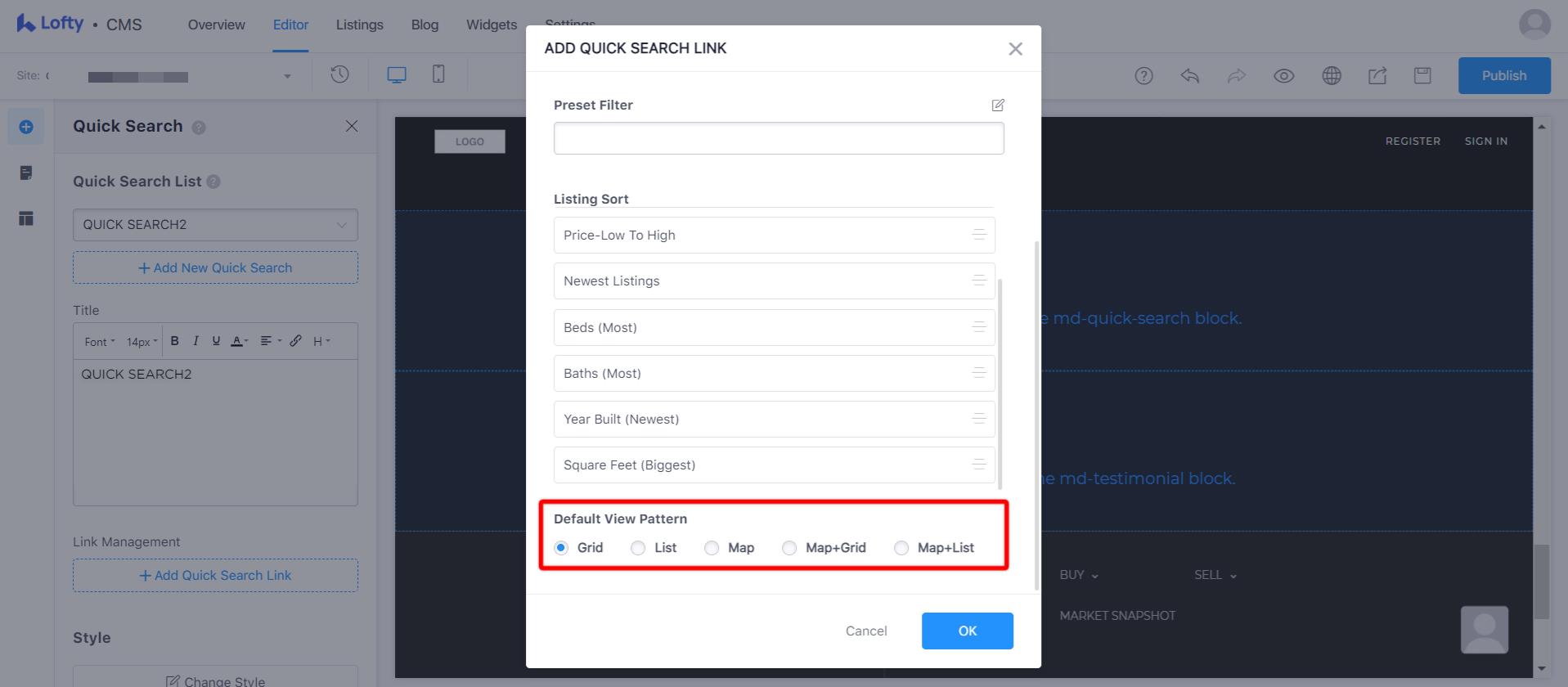
Task: Preview the site with the eye icon
Action: pos(1283,76)
